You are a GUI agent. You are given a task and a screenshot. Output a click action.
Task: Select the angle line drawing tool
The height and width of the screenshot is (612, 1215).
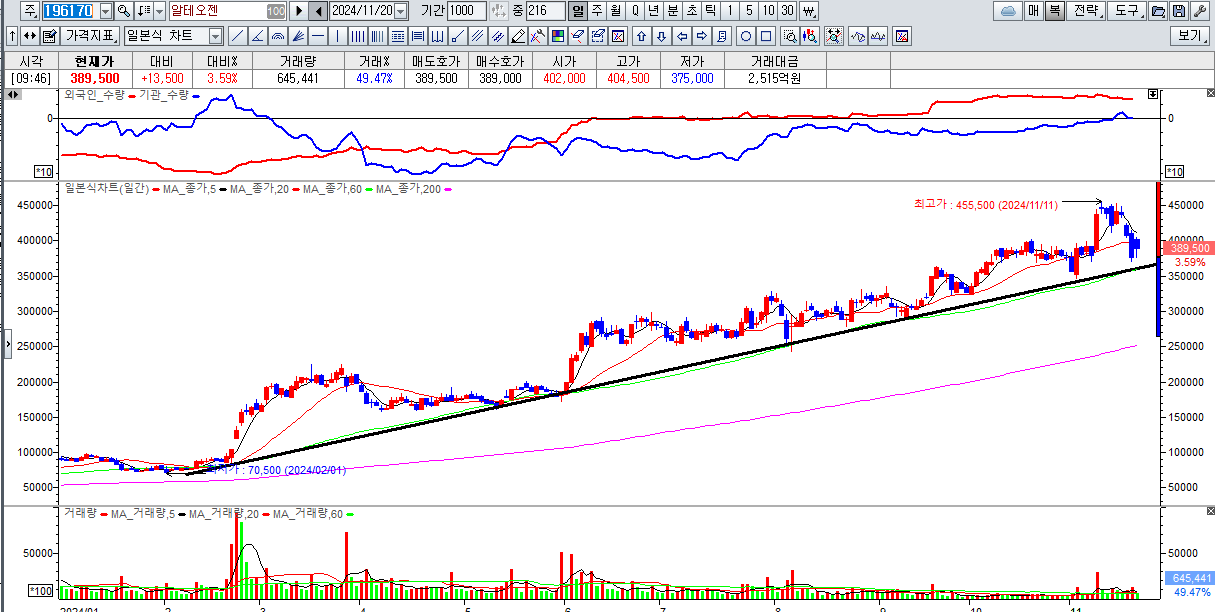tap(258, 36)
